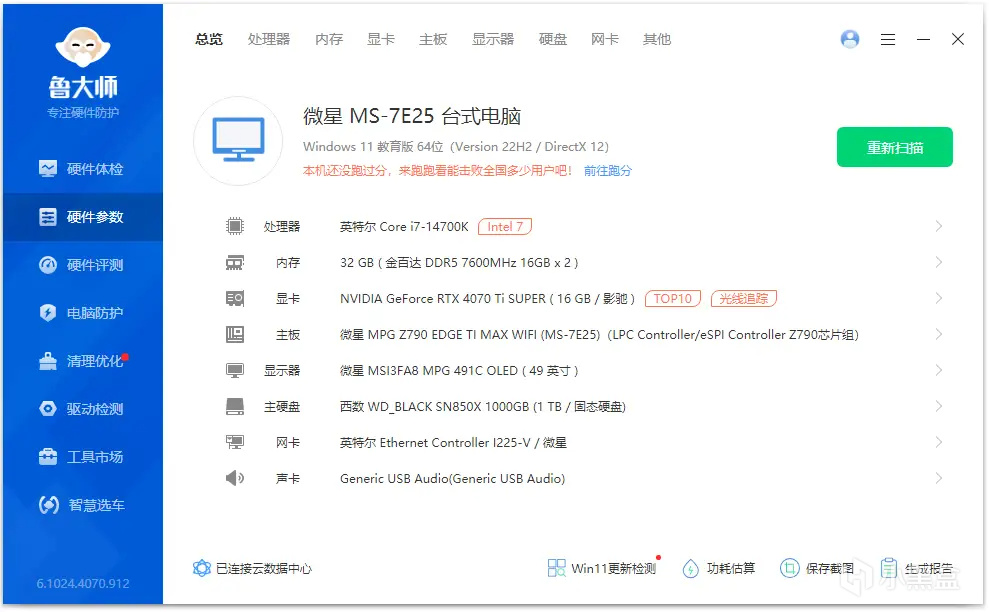Click the main hard disk icon

click(x=235, y=406)
